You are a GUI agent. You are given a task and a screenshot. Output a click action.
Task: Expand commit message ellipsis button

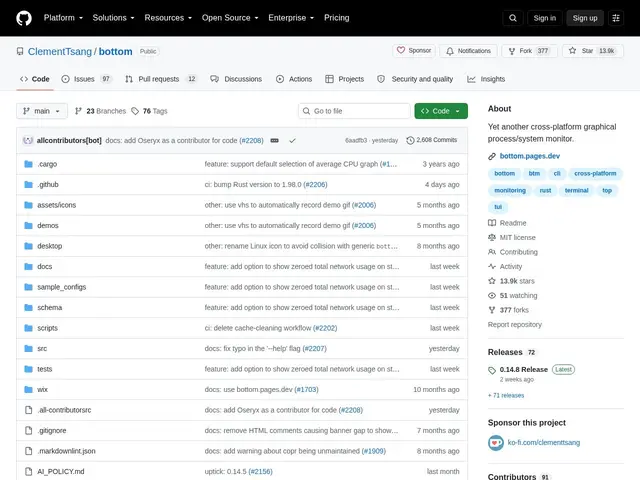pos(274,140)
